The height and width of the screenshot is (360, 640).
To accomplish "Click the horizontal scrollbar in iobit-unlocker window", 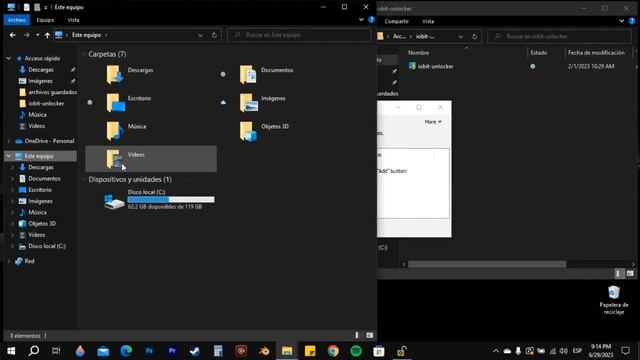I will coord(487,264).
